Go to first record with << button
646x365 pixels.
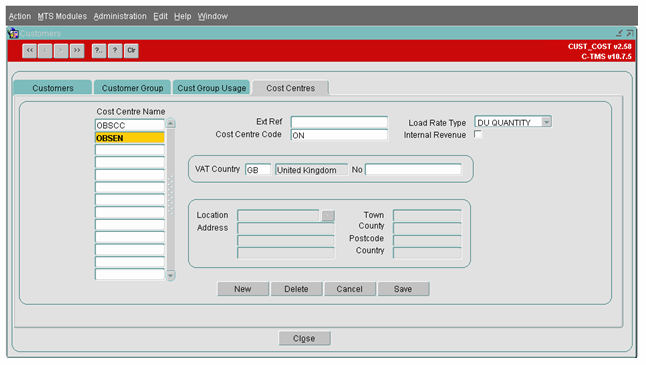tap(29, 51)
